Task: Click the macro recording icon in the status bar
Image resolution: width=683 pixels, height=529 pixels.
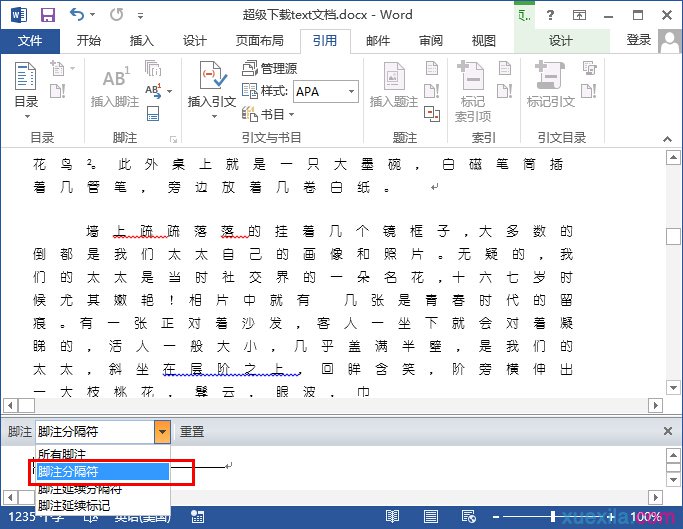Action: [198, 517]
